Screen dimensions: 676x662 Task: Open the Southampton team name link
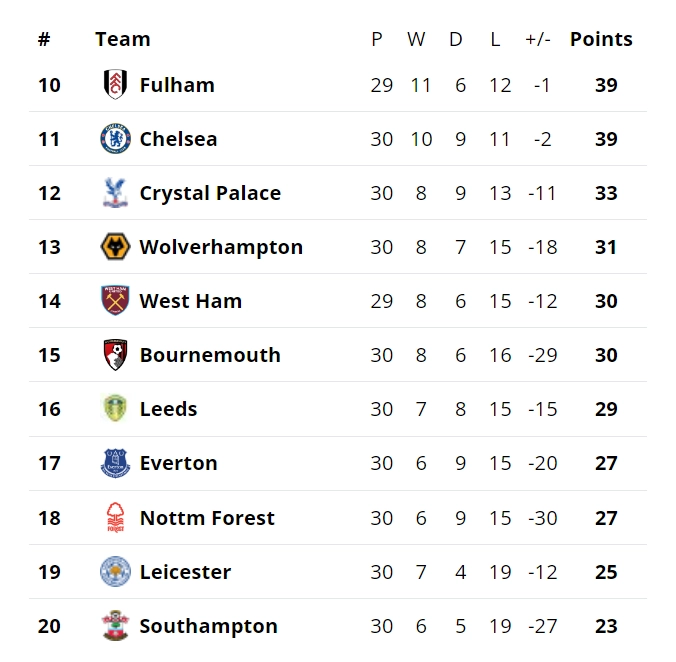coord(208,626)
